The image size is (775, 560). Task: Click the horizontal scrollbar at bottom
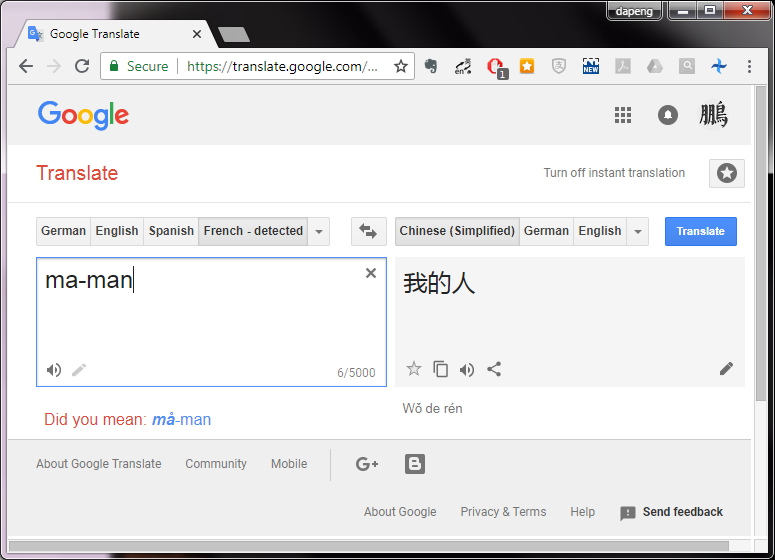pyautogui.click(x=368, y=546)
